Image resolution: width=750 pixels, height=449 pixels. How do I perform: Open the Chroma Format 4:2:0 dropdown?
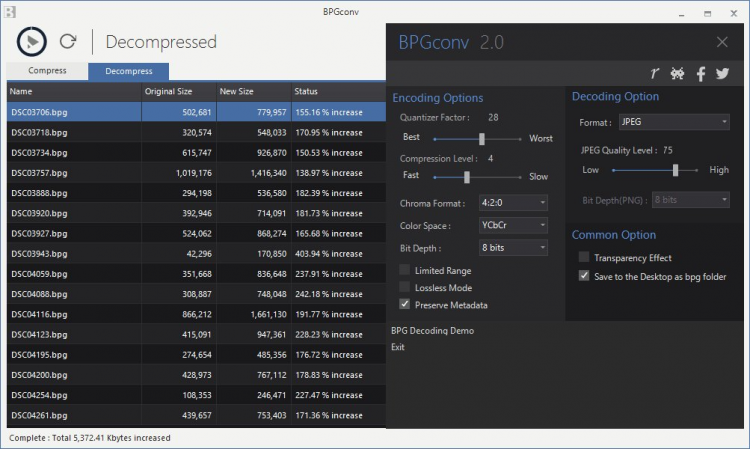[513, 203]
